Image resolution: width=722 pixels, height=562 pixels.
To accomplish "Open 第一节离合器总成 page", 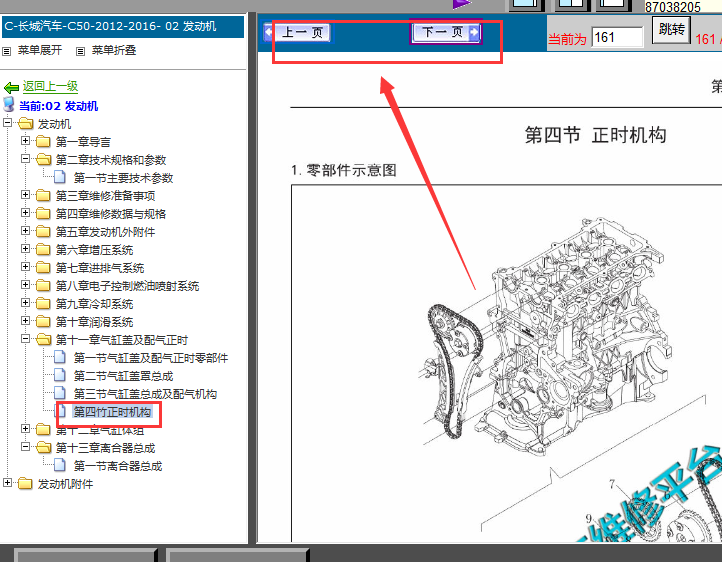I will pyautogui.click(x=117, y=466).
